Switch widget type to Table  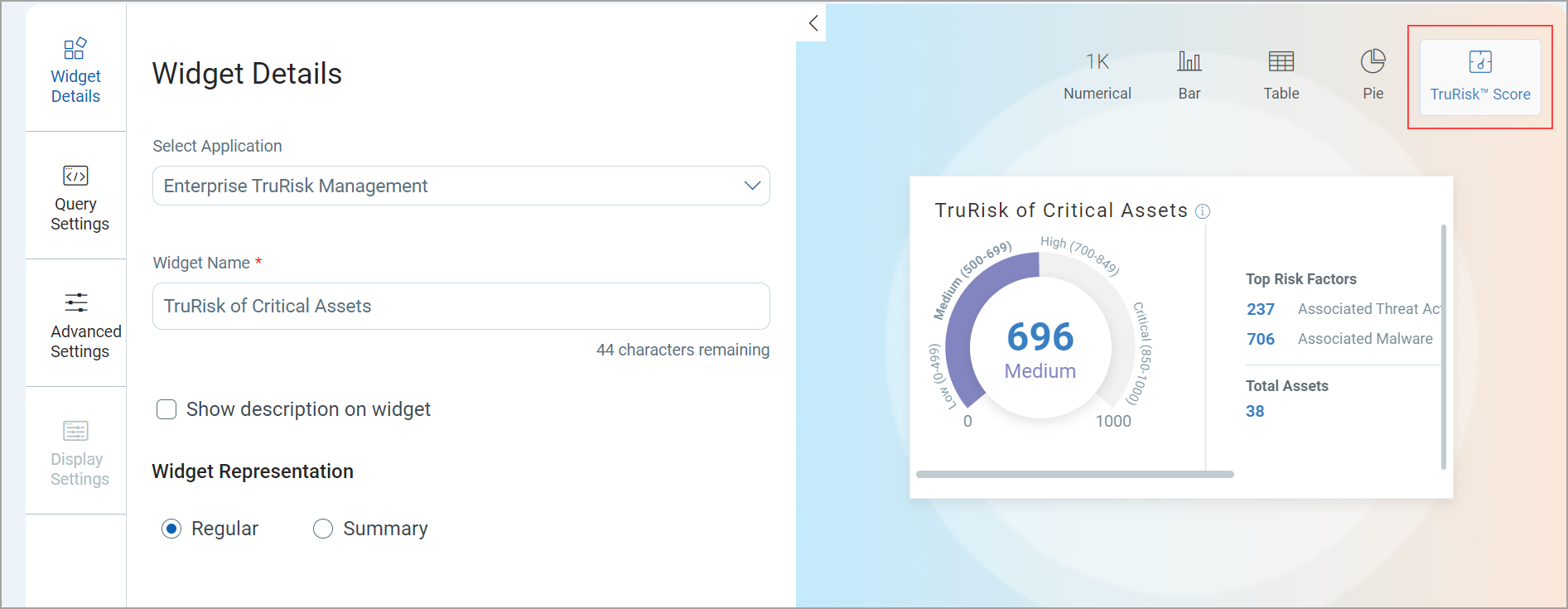(1281, 73)
